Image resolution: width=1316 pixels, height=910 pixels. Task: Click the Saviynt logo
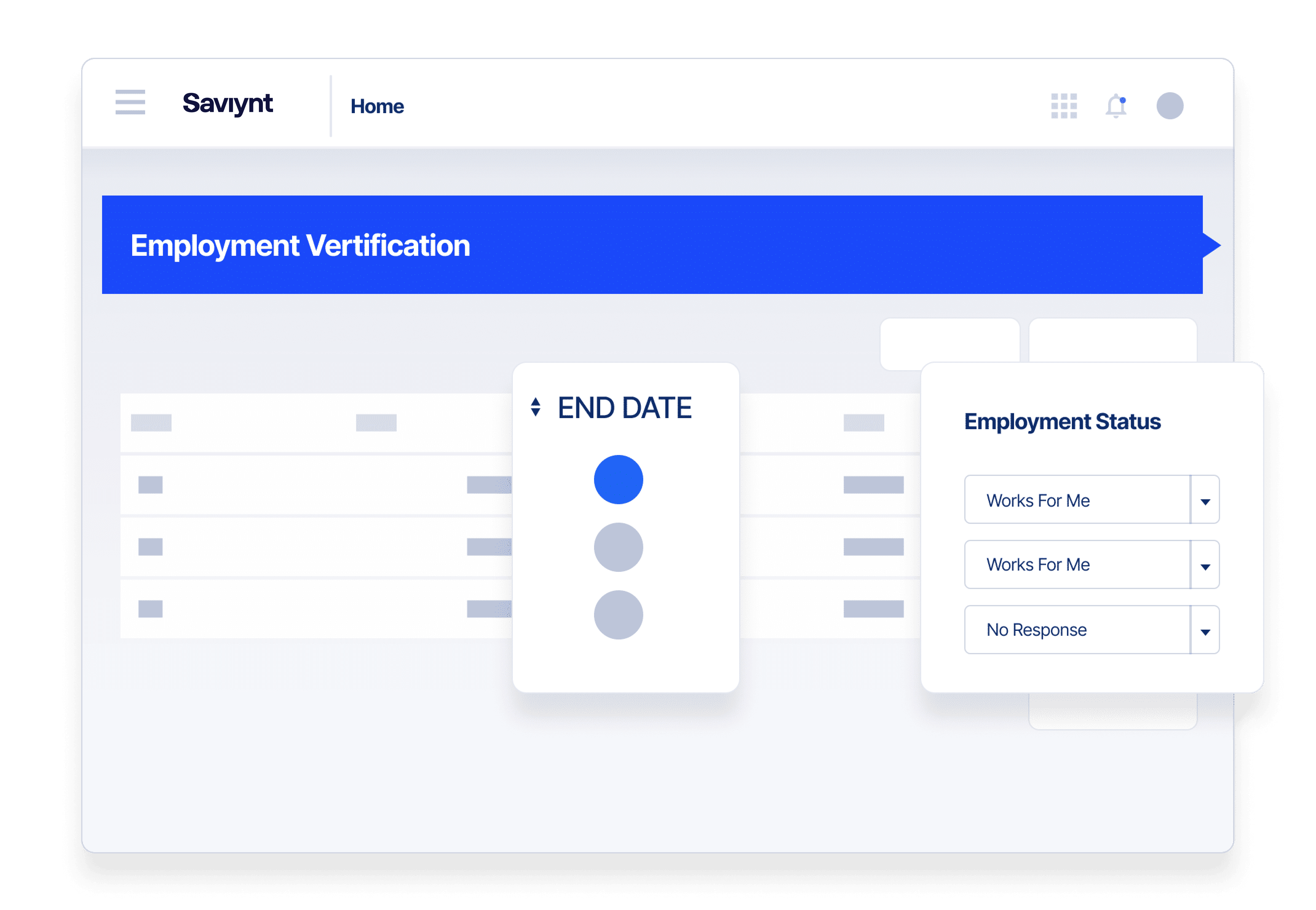pyautogui.click(x=228, y=104)
